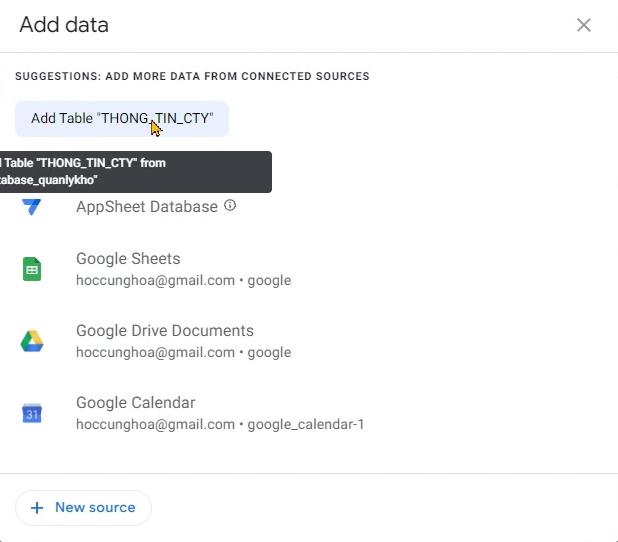
Task: Select Google Calendar data source
Action: (135, 403)
